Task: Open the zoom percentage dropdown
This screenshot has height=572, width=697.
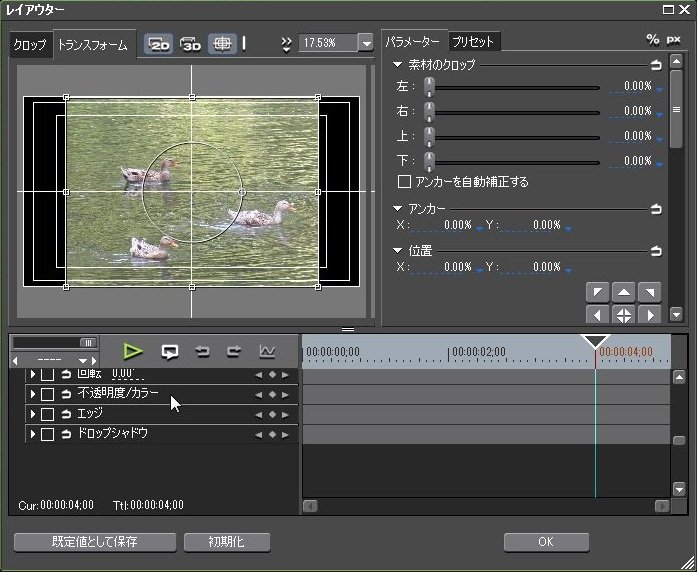Action: tap(366, 44)
